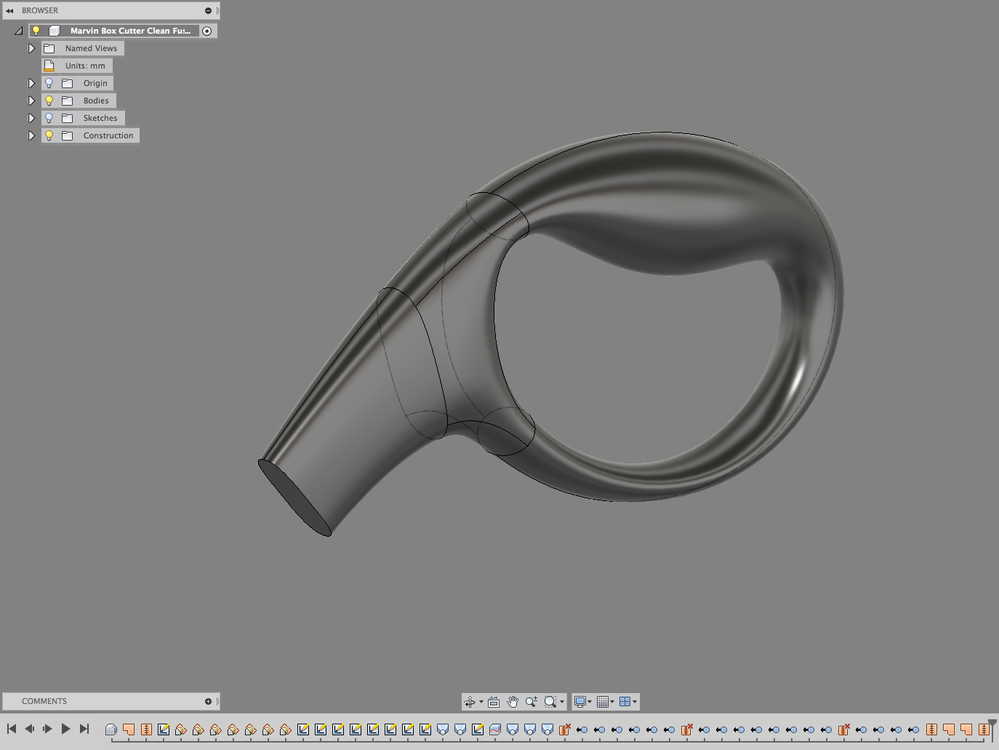Viewport: 999px width, 750px height.
Task: Activate the Pan hand tool
Action: point(512,702)
